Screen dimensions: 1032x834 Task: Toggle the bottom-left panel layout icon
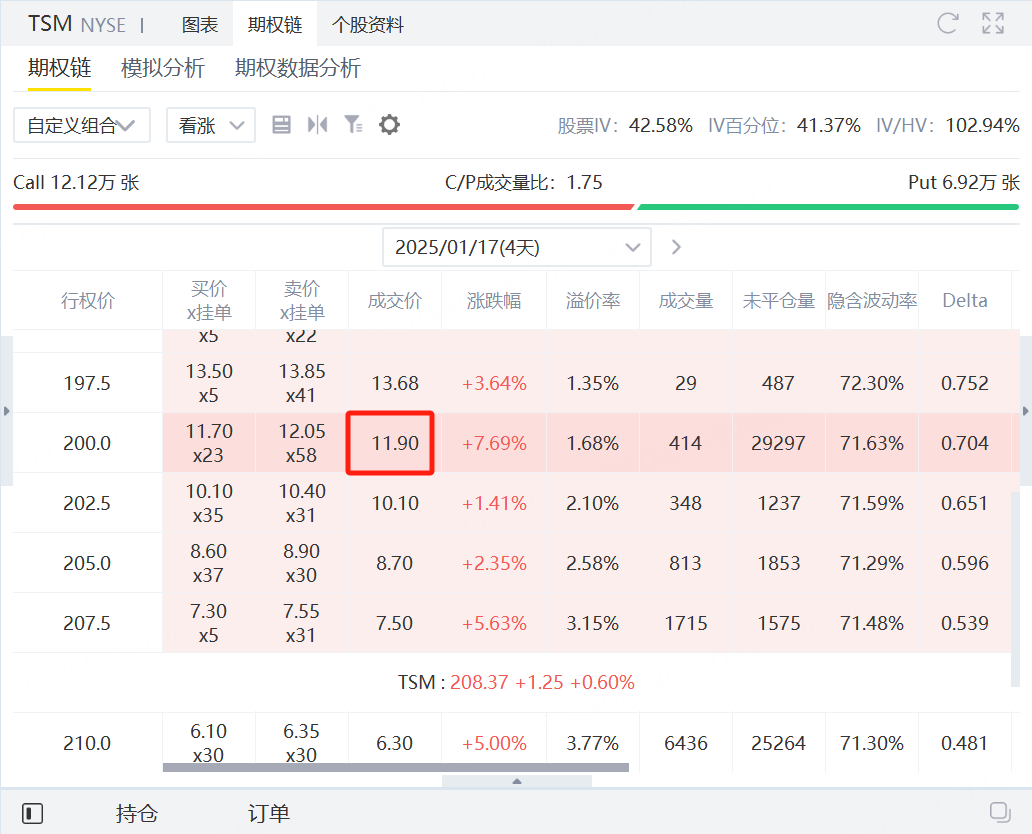tap(32, 814)
